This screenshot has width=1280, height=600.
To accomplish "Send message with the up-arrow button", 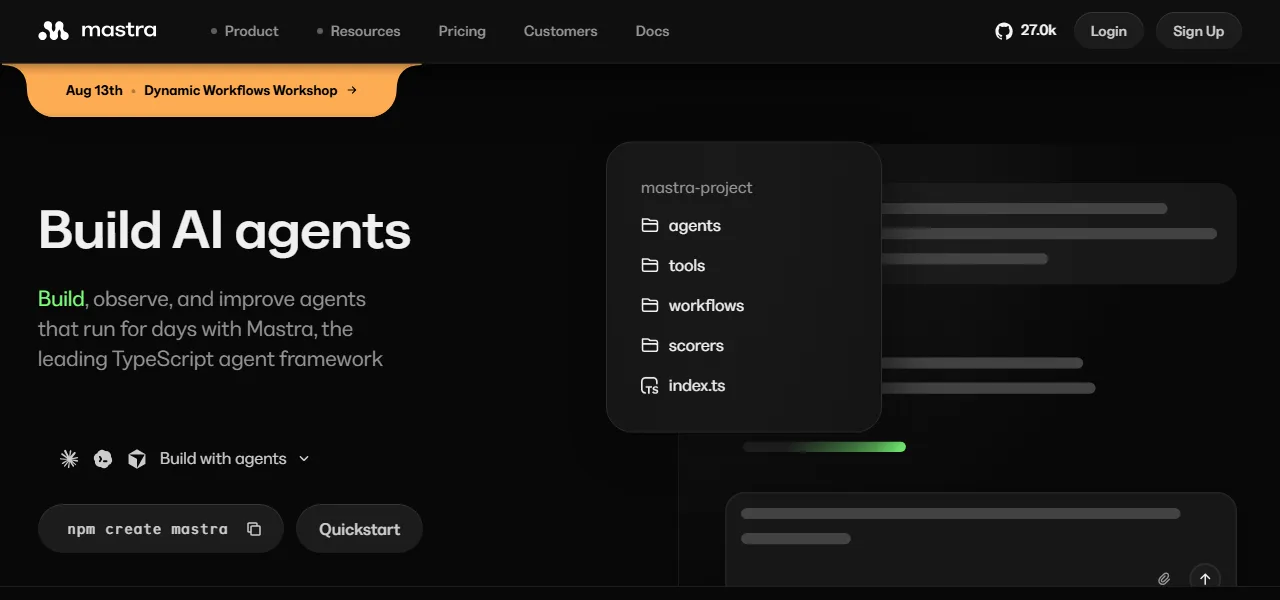I will tap(1205, 579).
